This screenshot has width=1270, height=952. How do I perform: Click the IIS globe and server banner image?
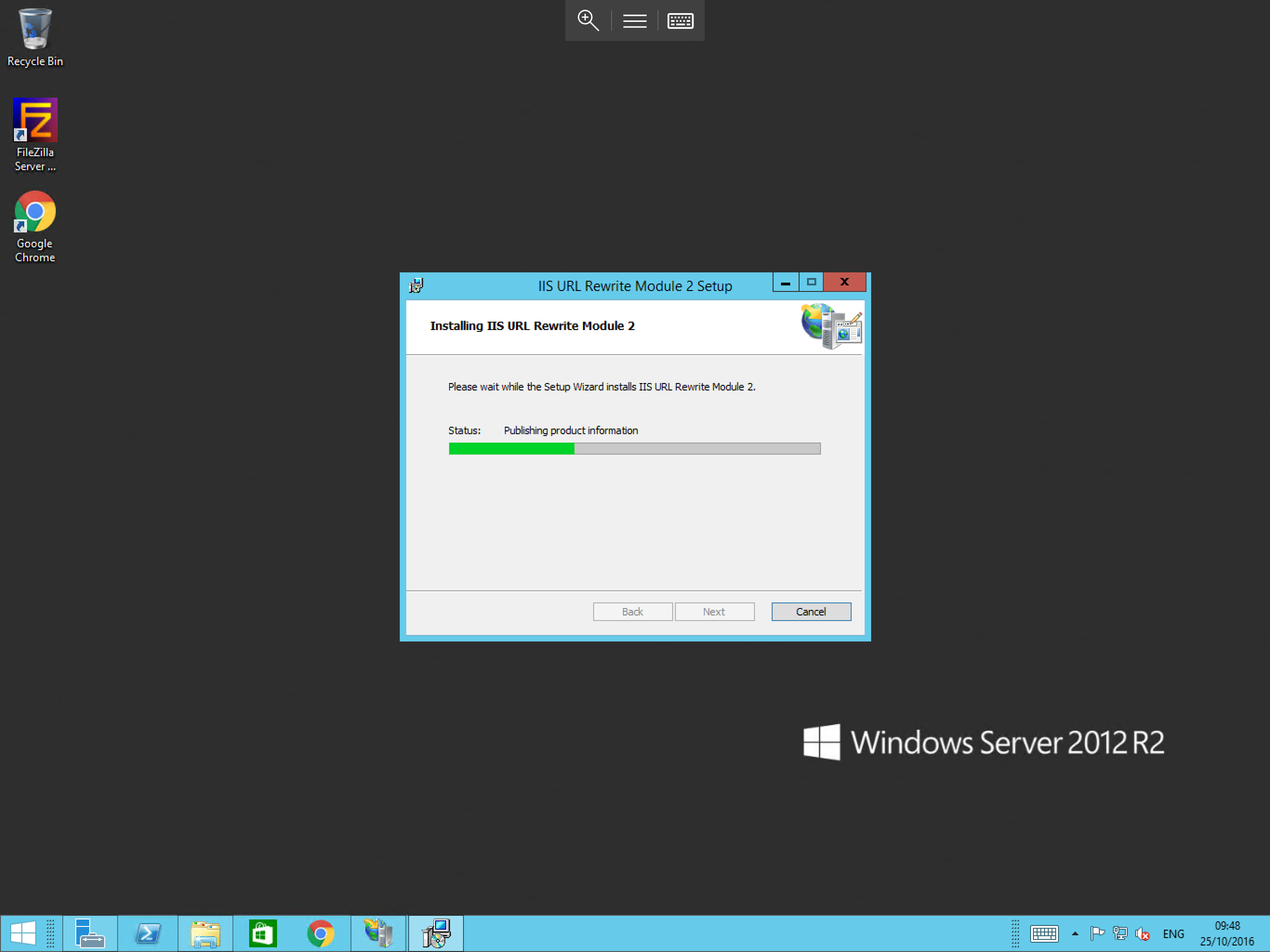tap(831, 326)
